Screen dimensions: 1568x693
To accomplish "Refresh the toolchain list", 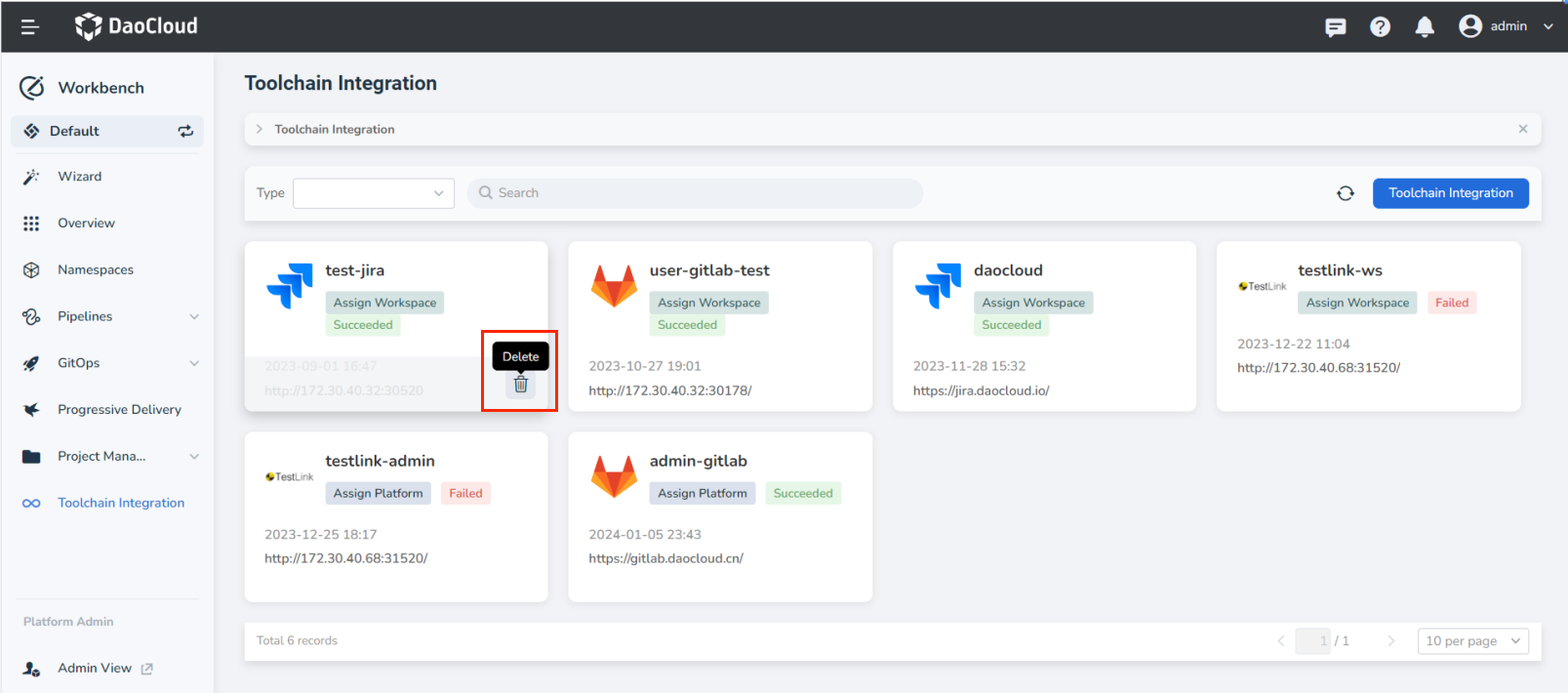I will pos(1346,193).
